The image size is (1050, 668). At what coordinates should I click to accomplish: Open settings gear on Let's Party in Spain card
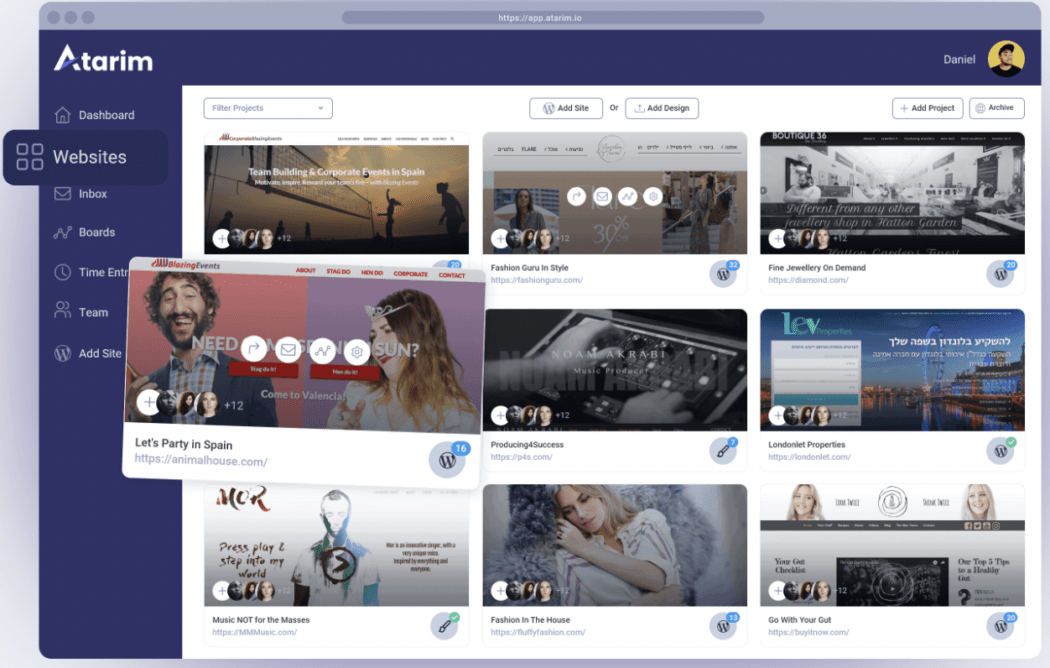point(355,351)
